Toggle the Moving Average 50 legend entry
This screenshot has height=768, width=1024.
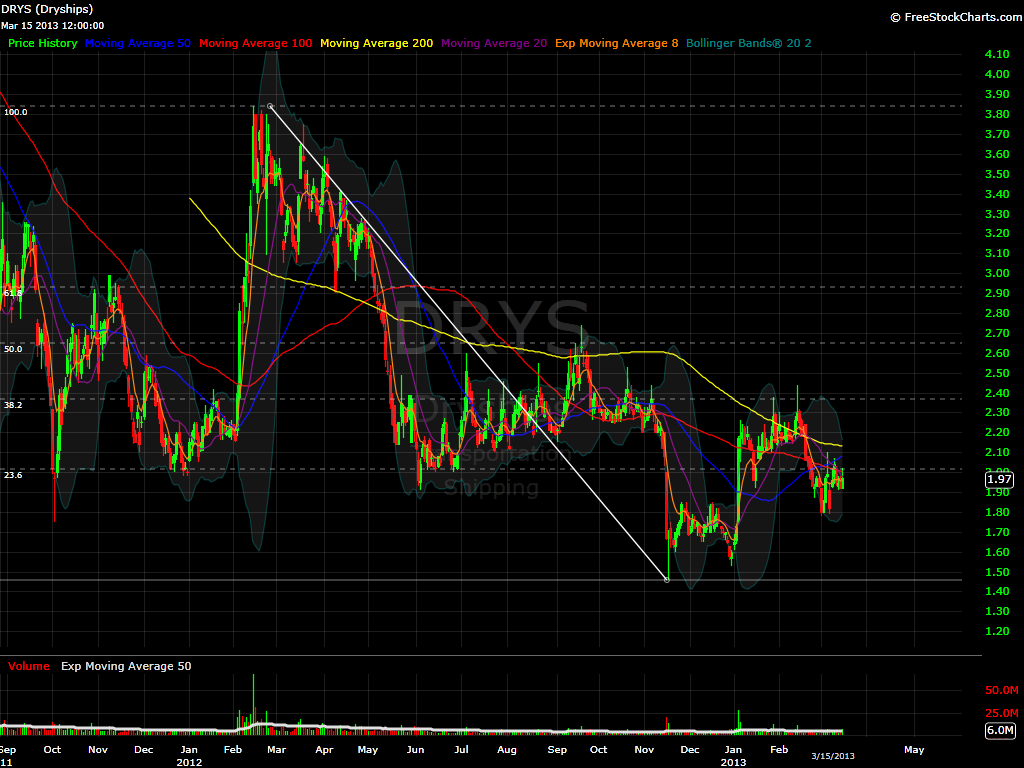[x=139, y=43]
